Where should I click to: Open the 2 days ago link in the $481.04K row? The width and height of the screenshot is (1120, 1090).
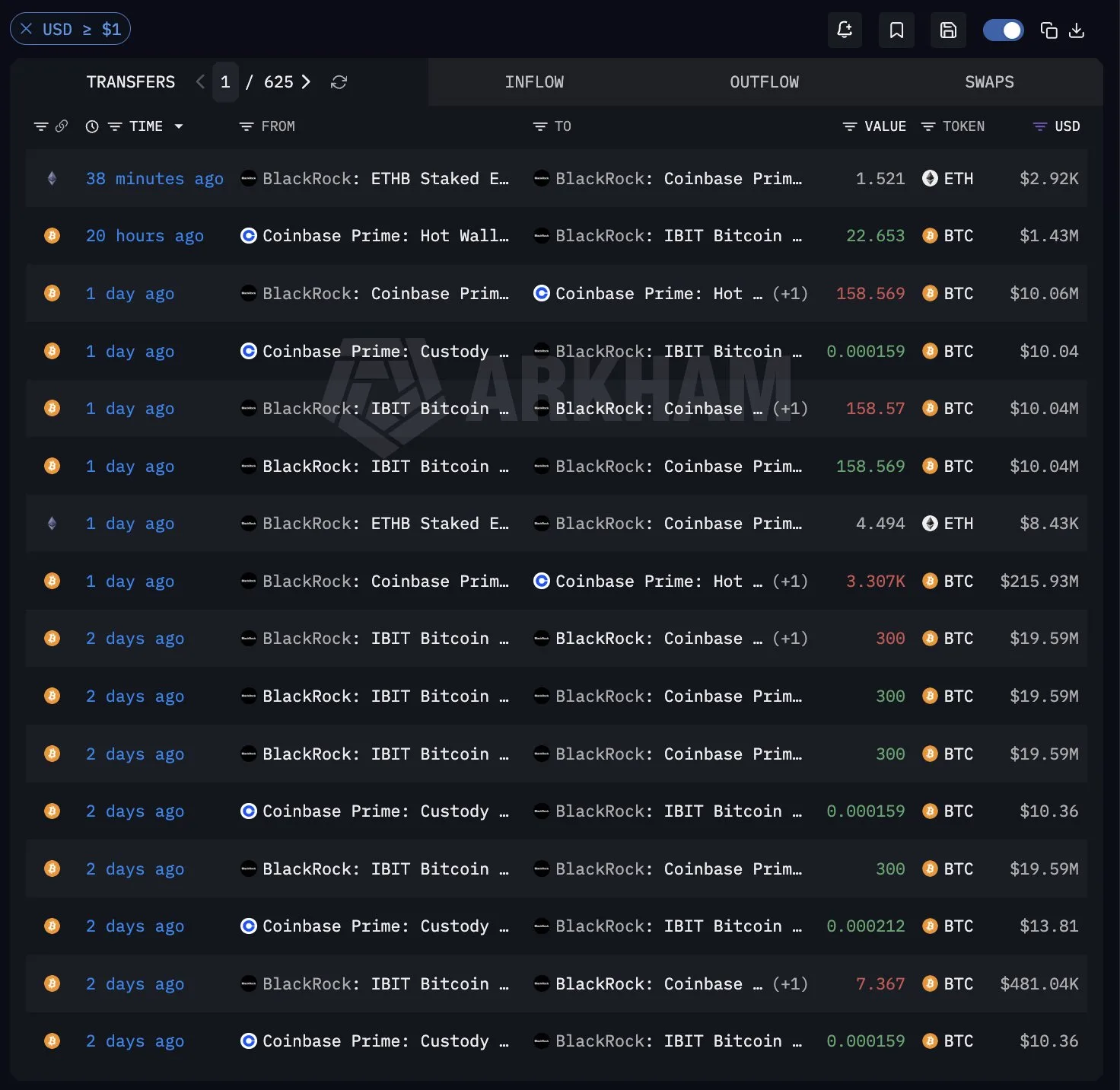tap(135, 984)
